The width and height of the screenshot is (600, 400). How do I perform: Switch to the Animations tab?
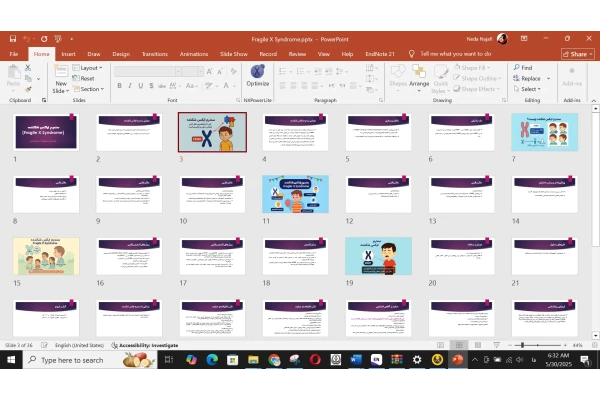(194, 54)
